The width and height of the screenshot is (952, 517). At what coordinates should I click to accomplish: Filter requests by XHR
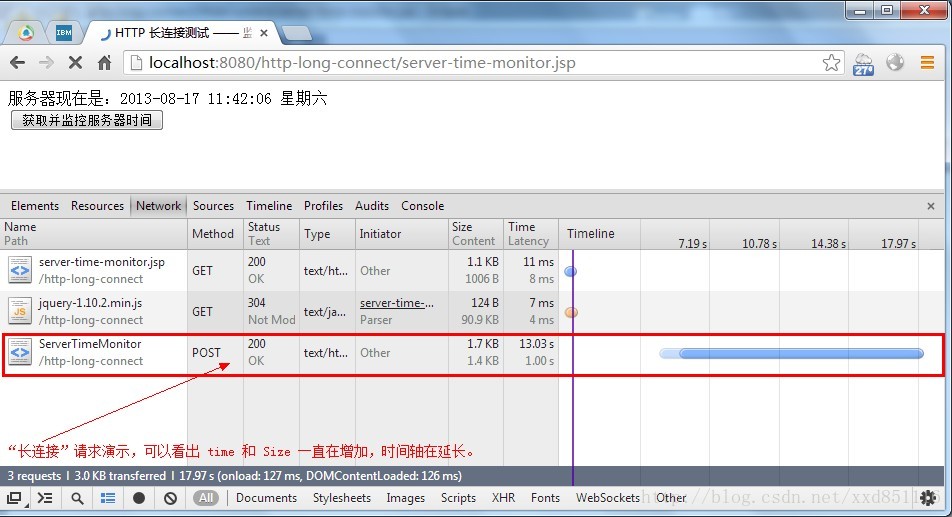503,498
